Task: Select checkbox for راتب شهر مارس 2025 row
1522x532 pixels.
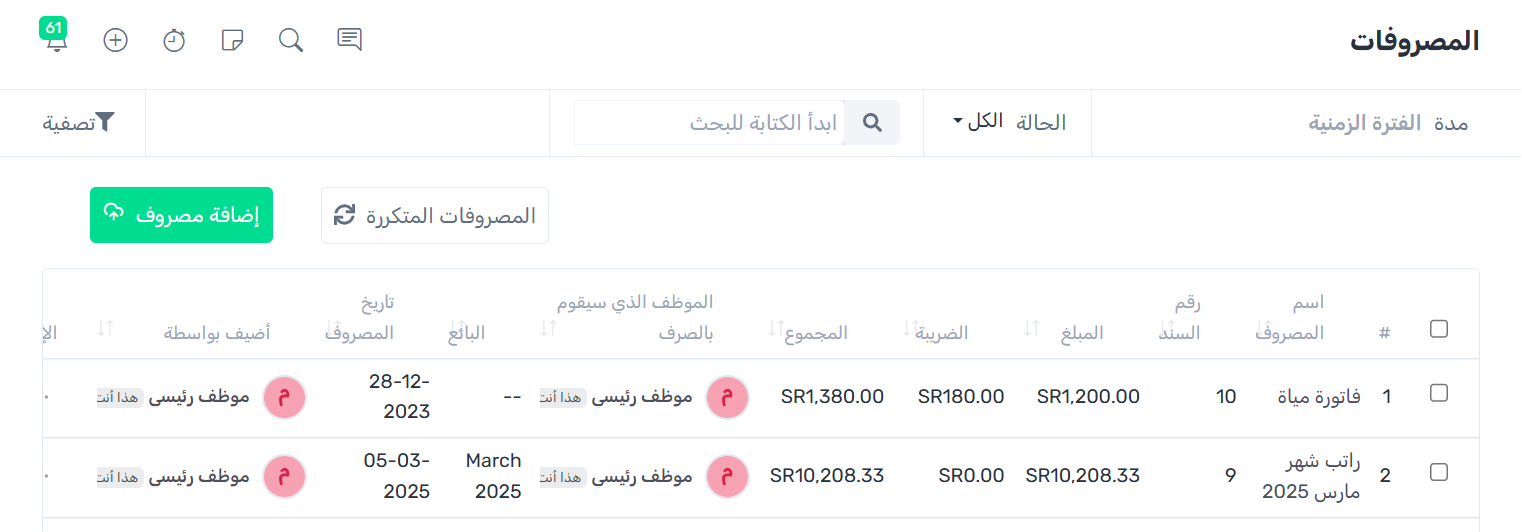Action: [x=1439, y=472]
